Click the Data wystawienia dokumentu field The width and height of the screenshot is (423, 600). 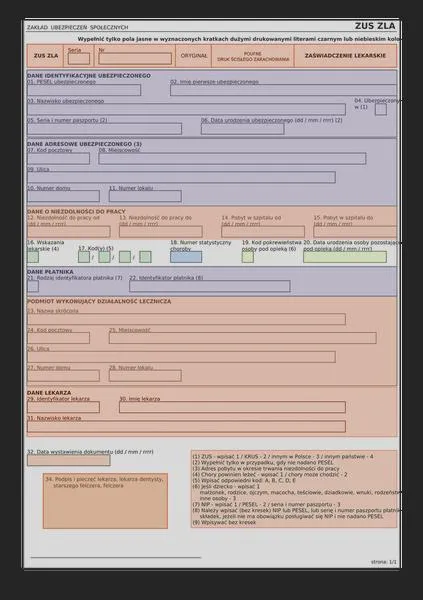coord(69,460)
